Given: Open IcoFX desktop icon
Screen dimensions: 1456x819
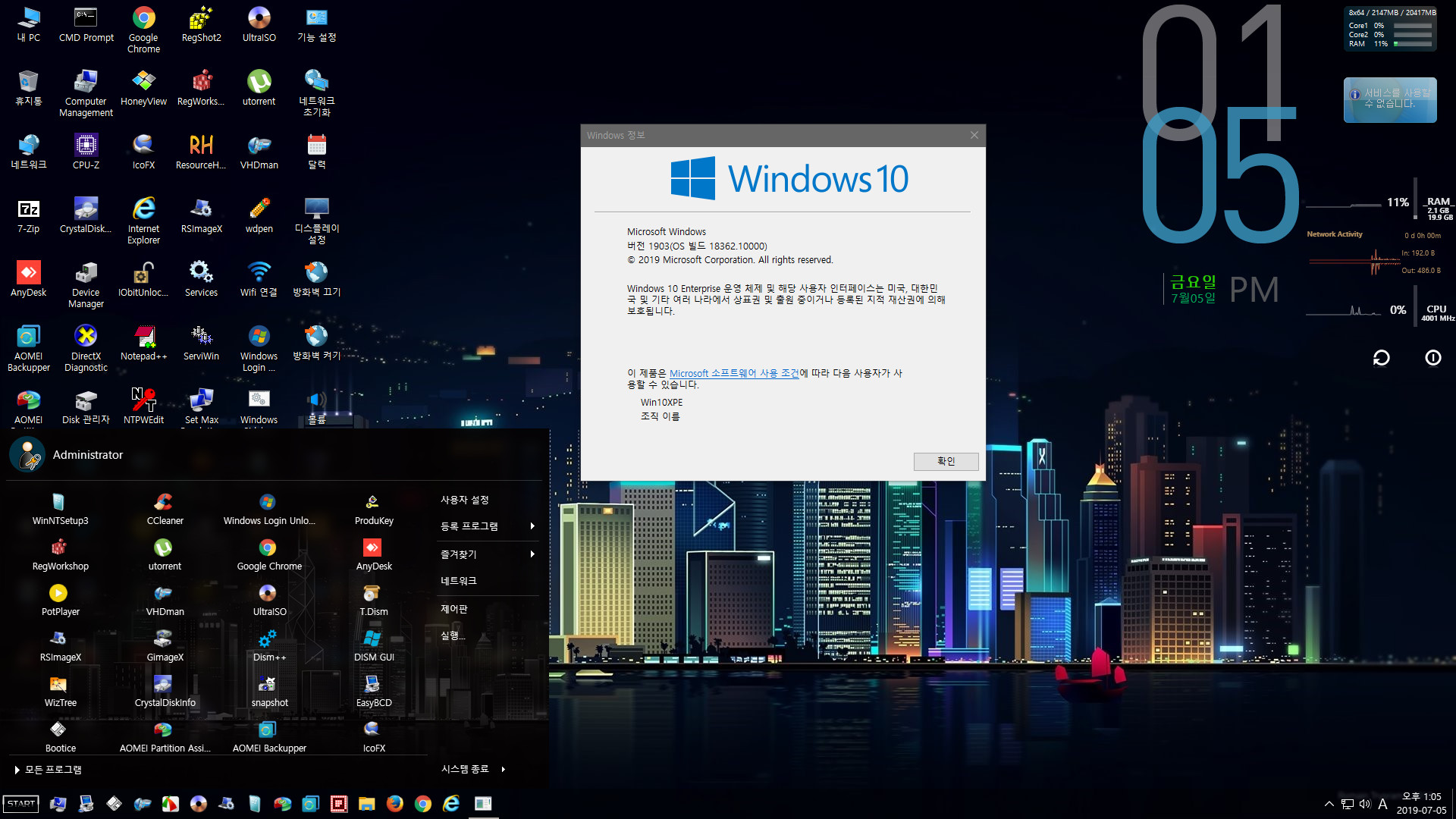Looking at the screenshot, I should pyautogui.click(x=143, y=152).
